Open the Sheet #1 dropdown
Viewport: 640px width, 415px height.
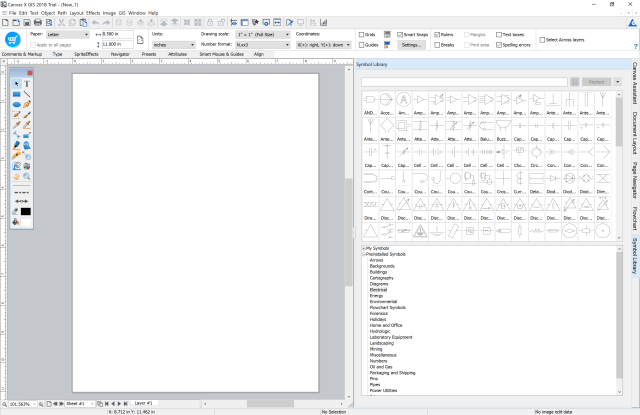tap(92, 404)
